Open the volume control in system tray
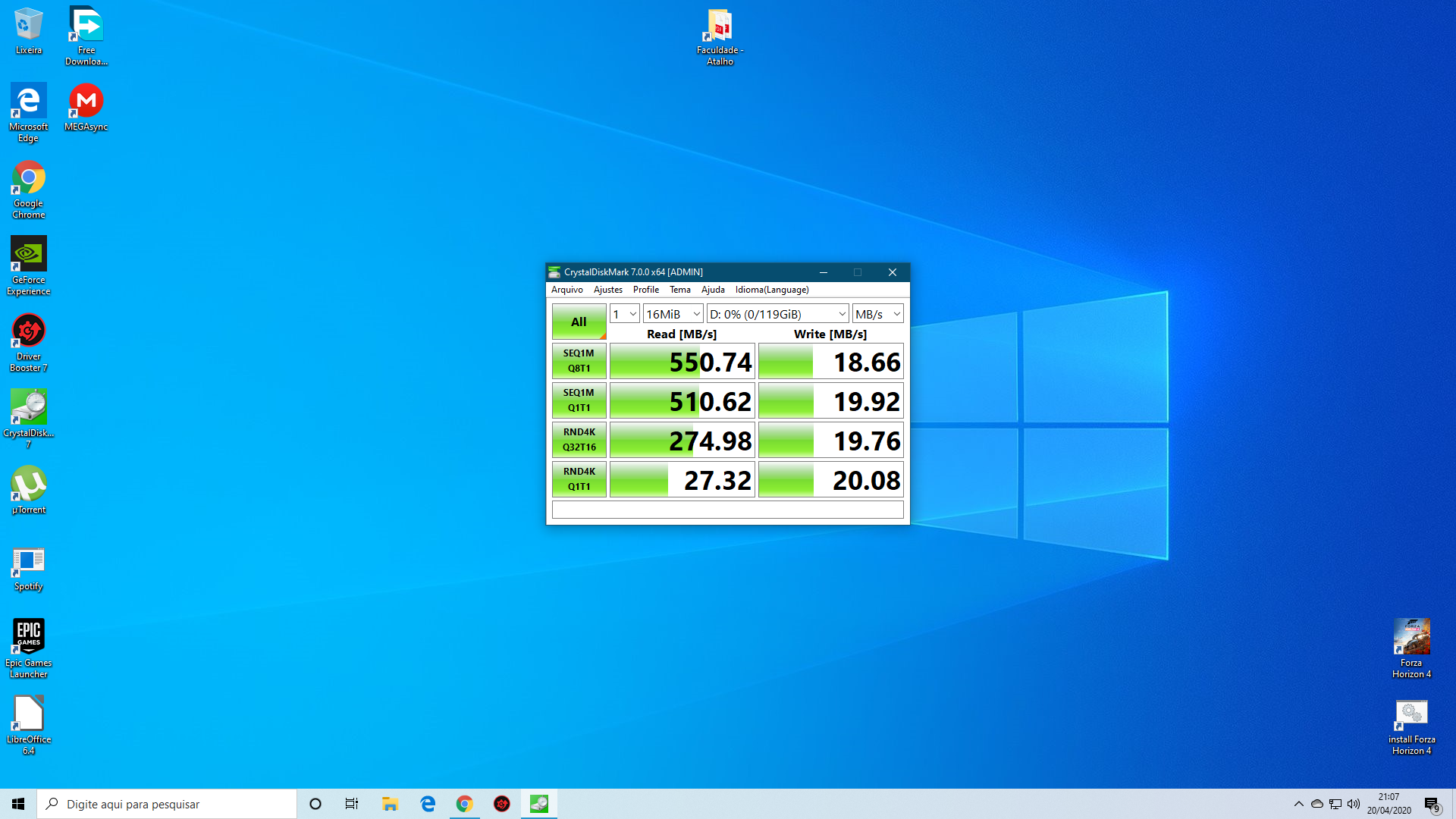This screenshot has height=819, width=1456. [1354, 804]
